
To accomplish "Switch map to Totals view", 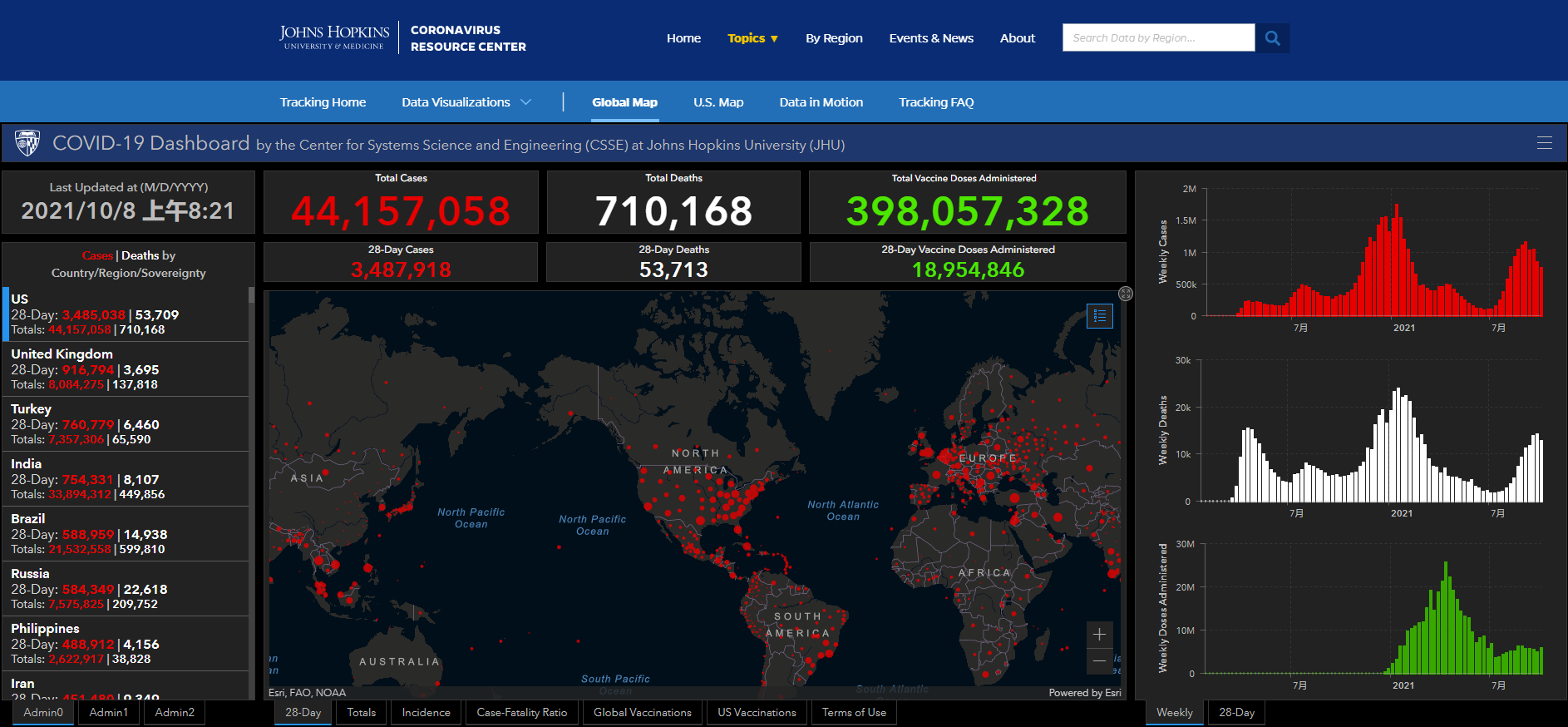I will (x=362, y=713).
